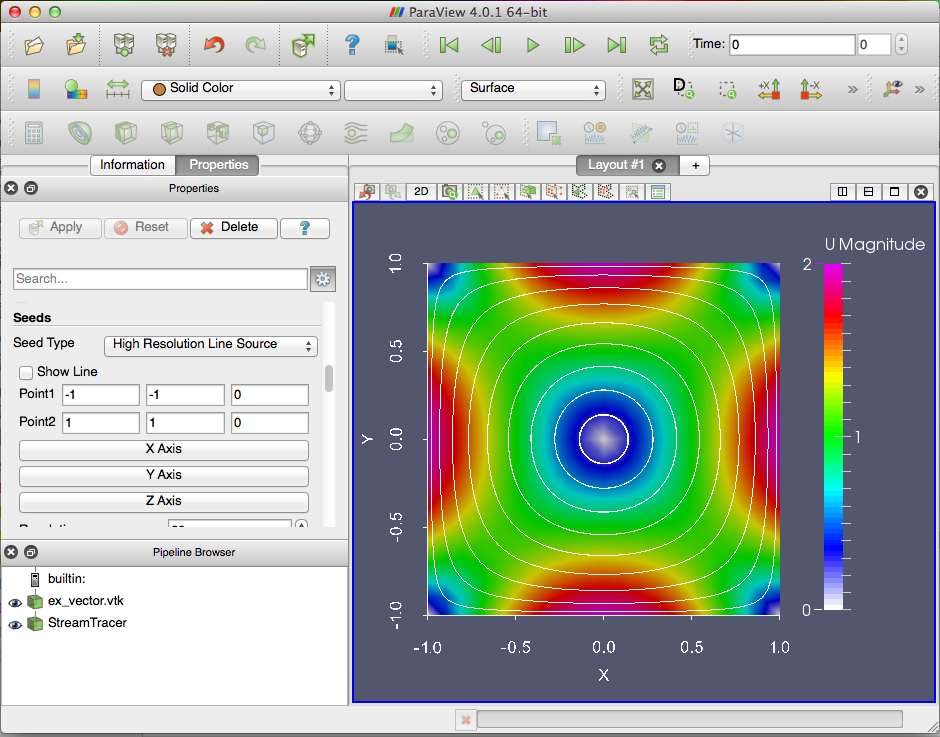Launch the Glyph filter
This screenshot has width=940, height=737.
tap(308, 133)
